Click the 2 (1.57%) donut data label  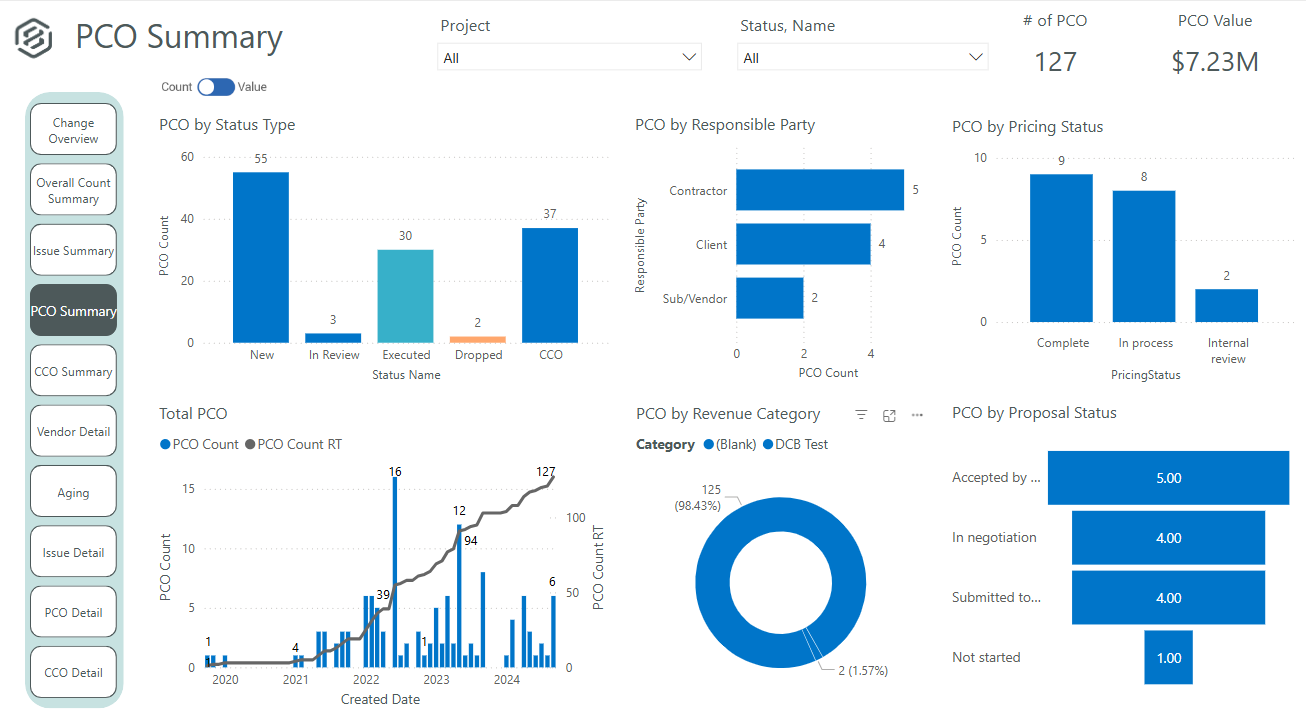point(862,669)
